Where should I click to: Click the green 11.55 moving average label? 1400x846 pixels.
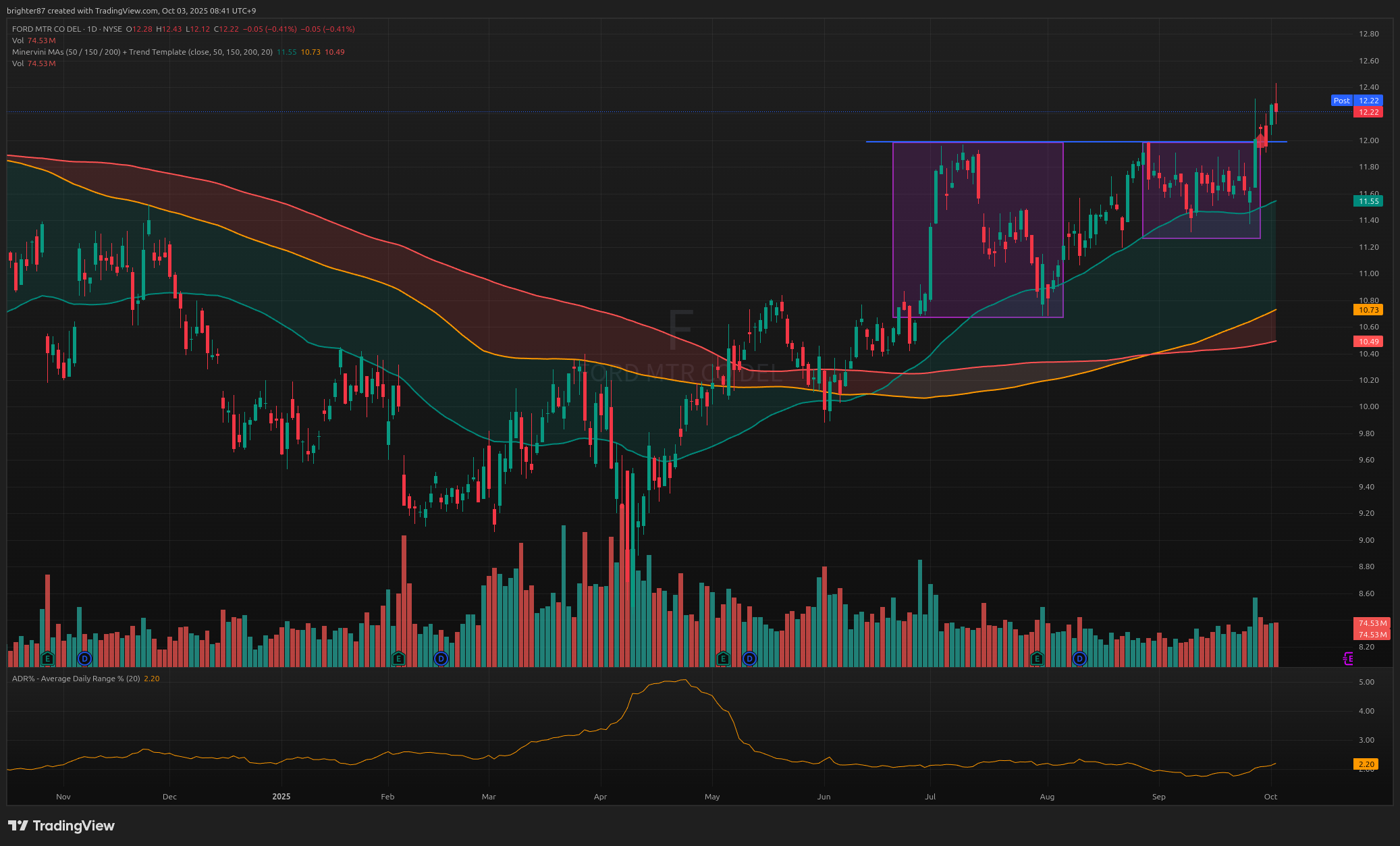pos(1368,201)
